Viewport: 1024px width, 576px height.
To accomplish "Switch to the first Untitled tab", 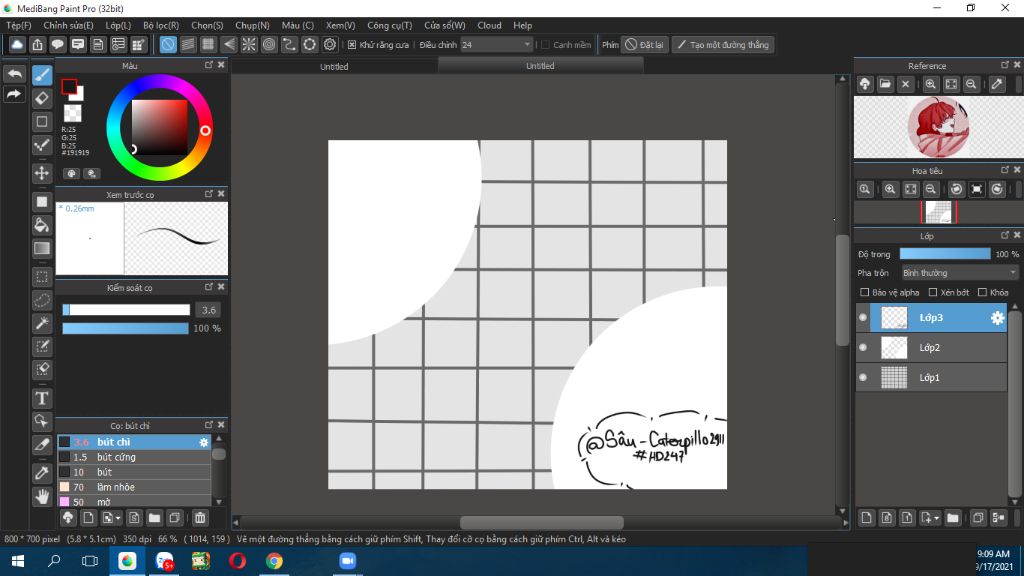I will click(x=334, y=66).
